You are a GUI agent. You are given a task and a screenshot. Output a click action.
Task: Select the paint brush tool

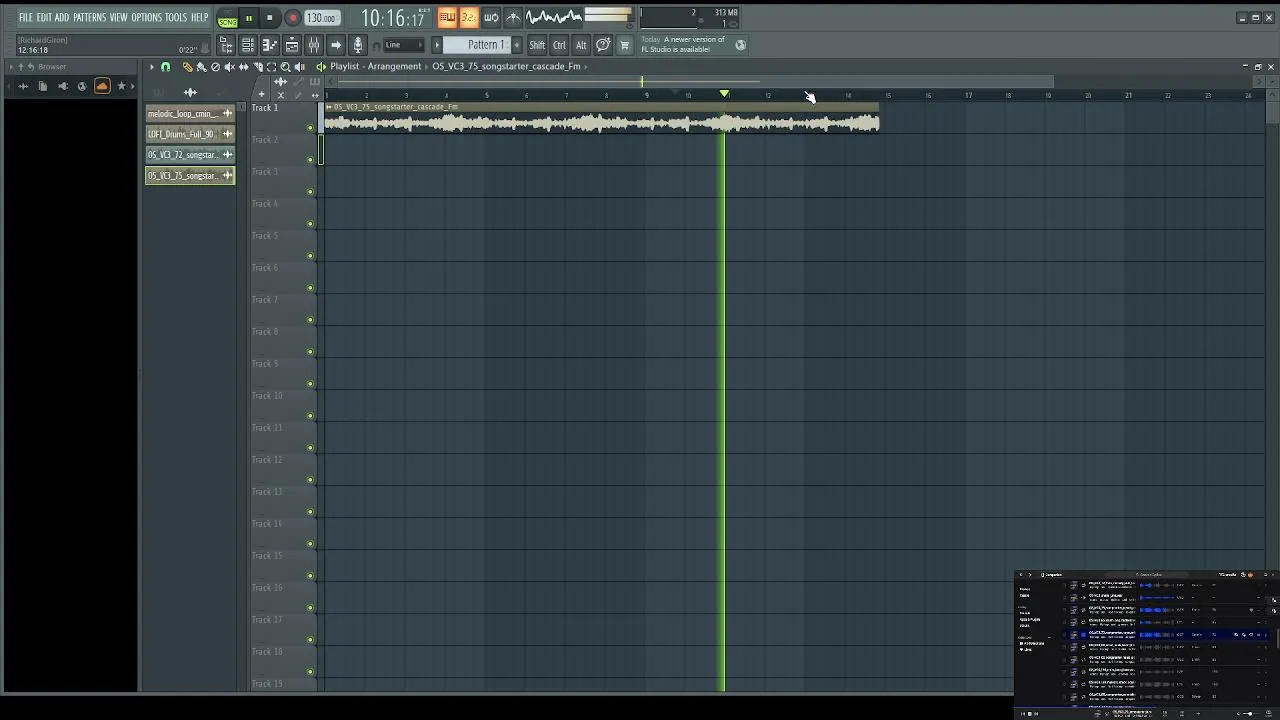201,67
